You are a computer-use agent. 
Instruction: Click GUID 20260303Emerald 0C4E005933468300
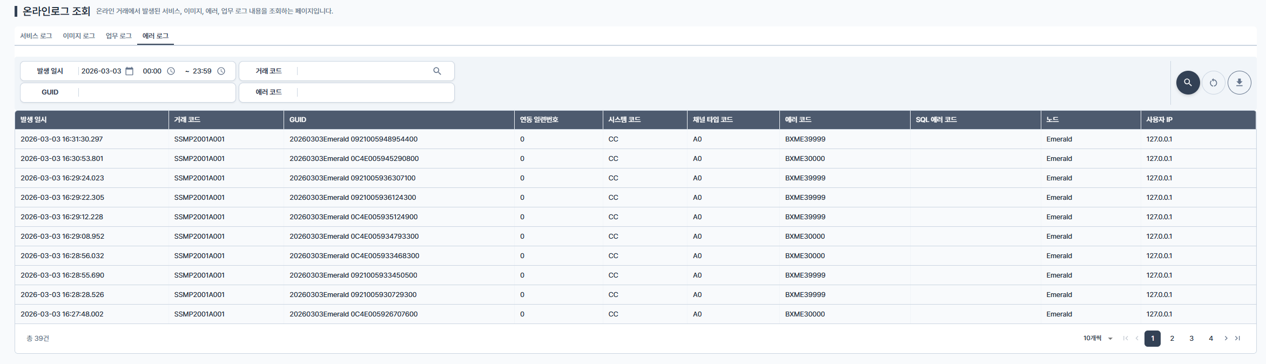point(354,256)
